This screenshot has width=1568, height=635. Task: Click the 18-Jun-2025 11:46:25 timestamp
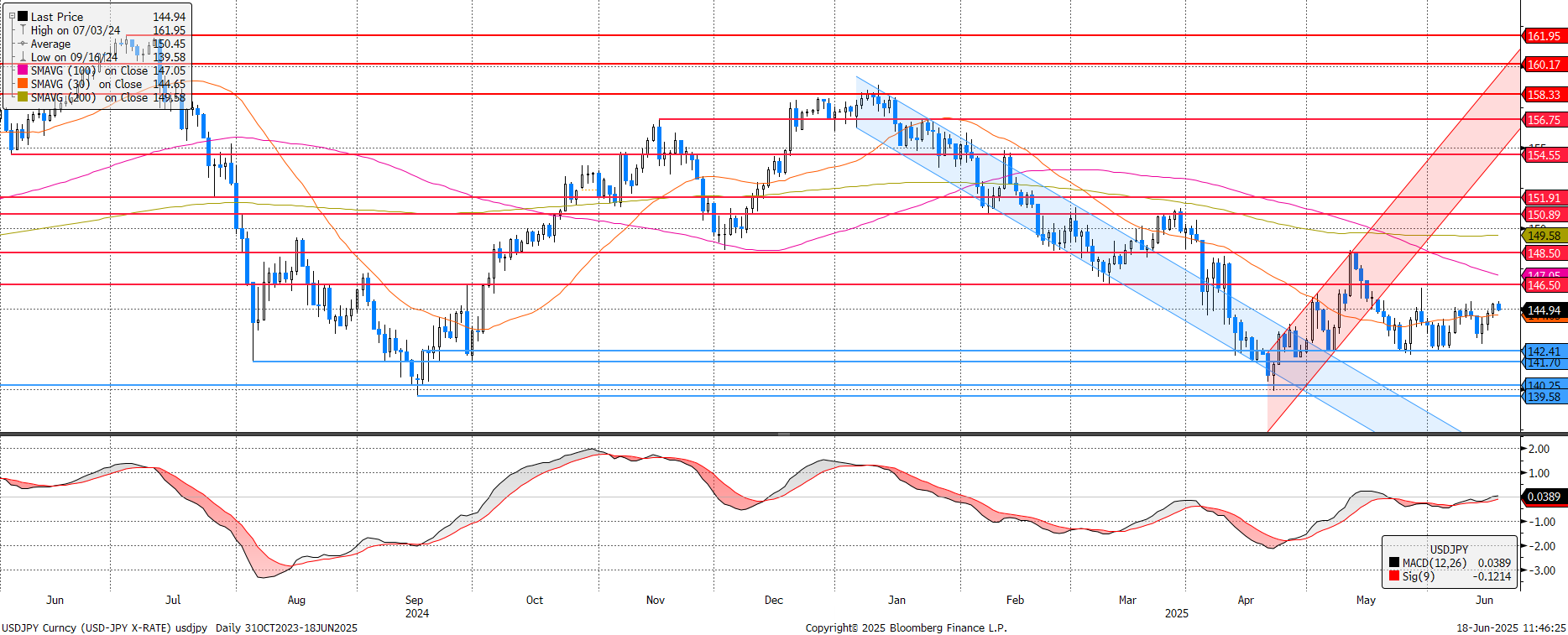1511,627
